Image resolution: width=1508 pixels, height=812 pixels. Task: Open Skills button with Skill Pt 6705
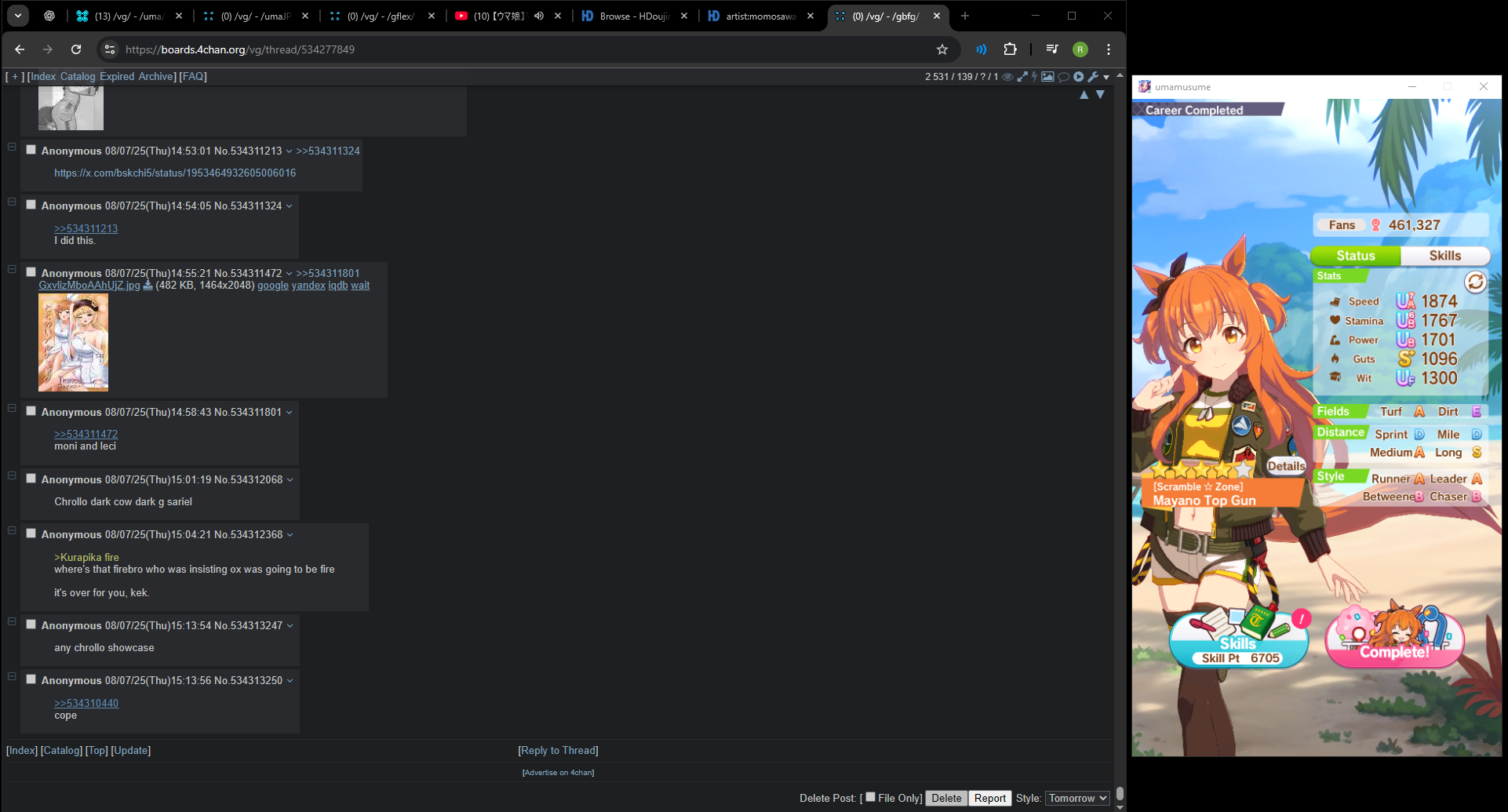(1239, 639)
